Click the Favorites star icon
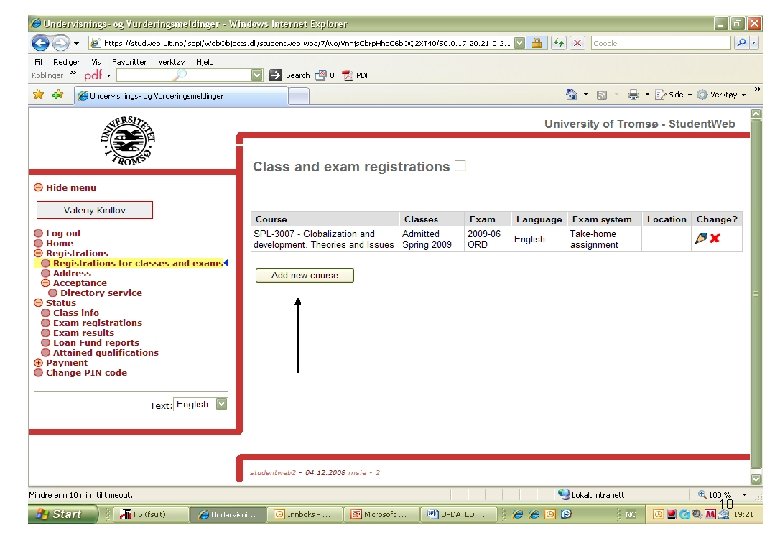780x540 pixels. 38,94
